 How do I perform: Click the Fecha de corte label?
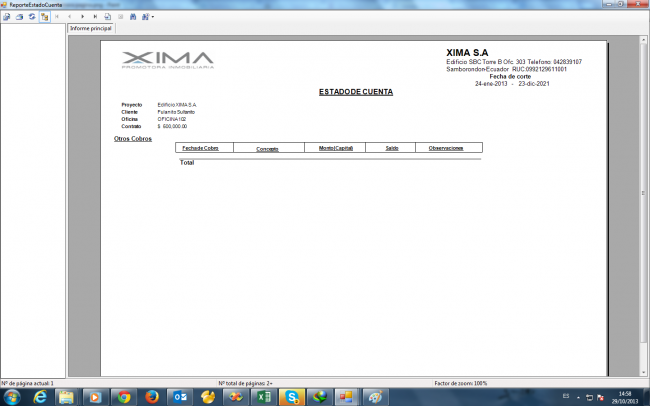510,76
